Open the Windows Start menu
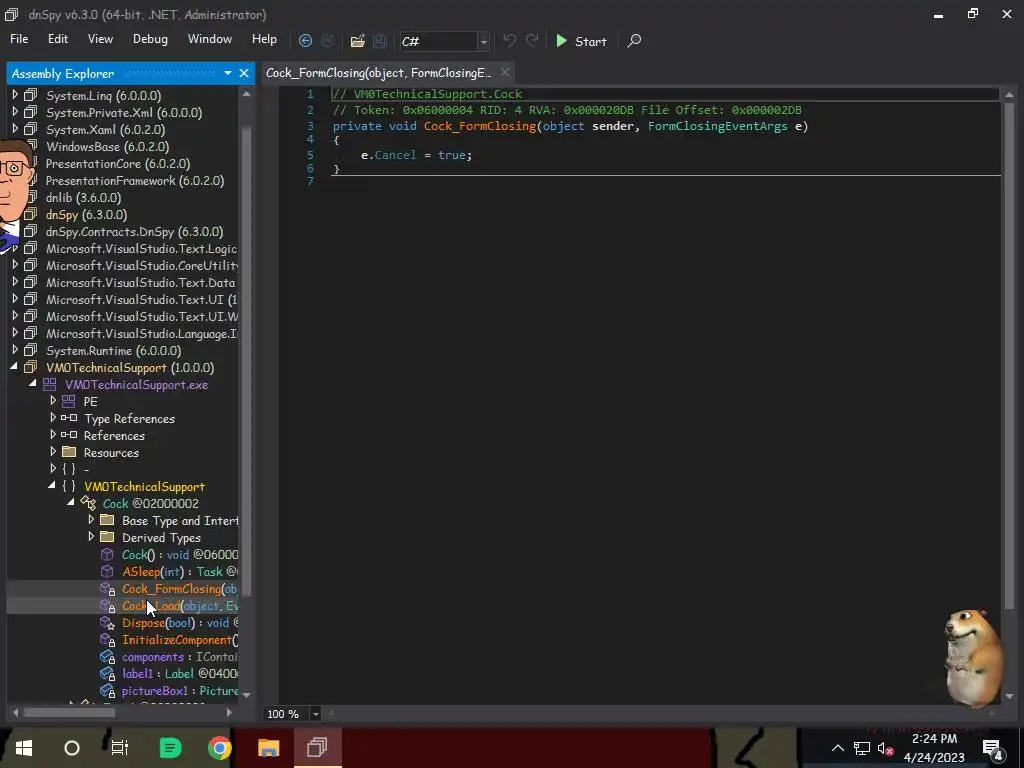1024x768 pixels. pyautogui.click(x=24, y=748)
